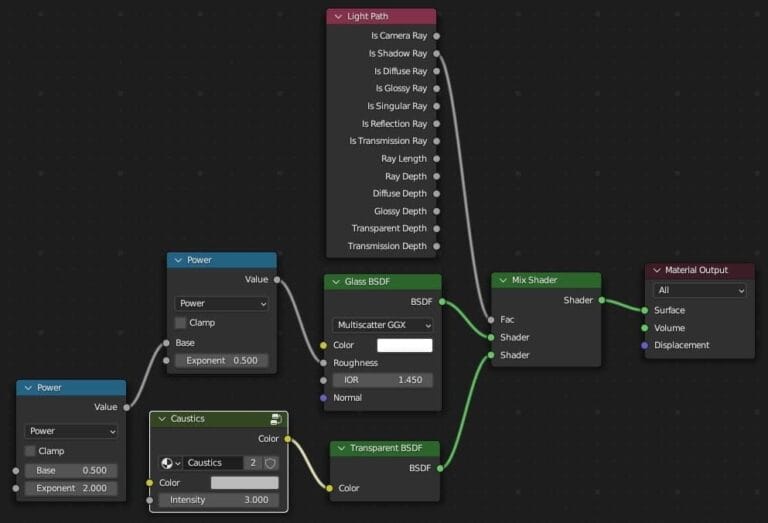The image size is (768, 523).
Task: Click the Ray Depth output socket
Action: (x=436, y=176)
